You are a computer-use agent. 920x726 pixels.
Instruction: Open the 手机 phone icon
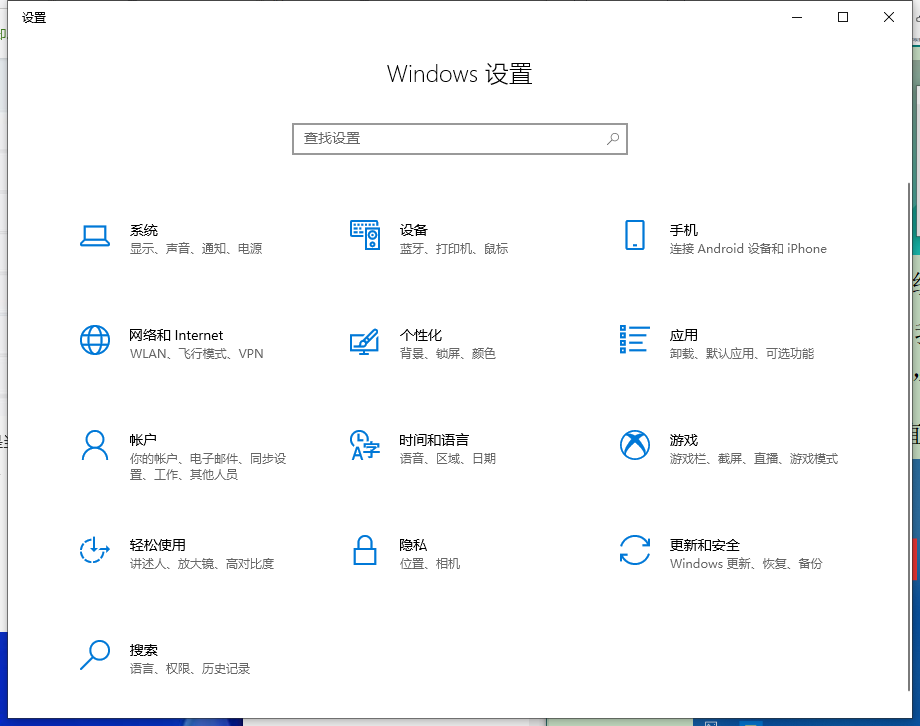click(x=635, y=235)
